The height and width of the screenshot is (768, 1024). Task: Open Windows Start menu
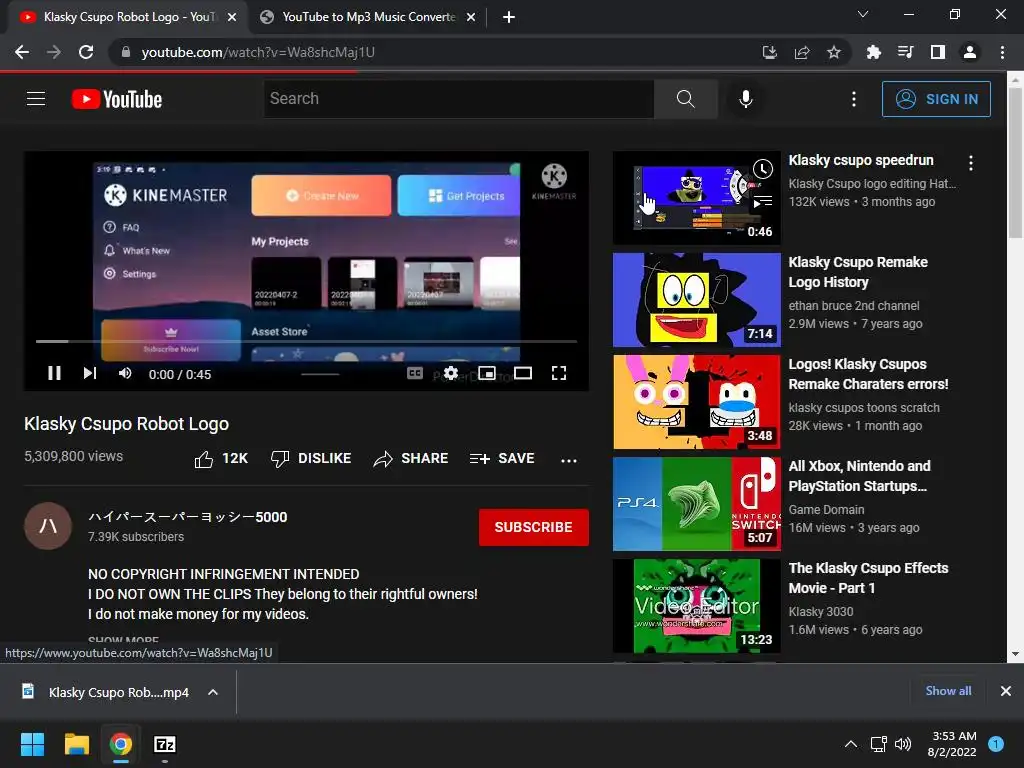click(32, 744)
